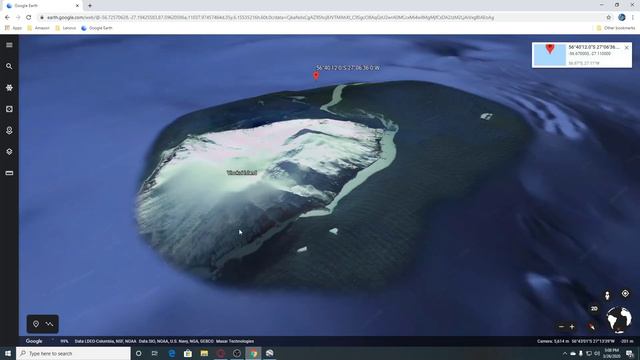Click the browser address bar URL
Viewport: 640px width, 360px height.
270,18
